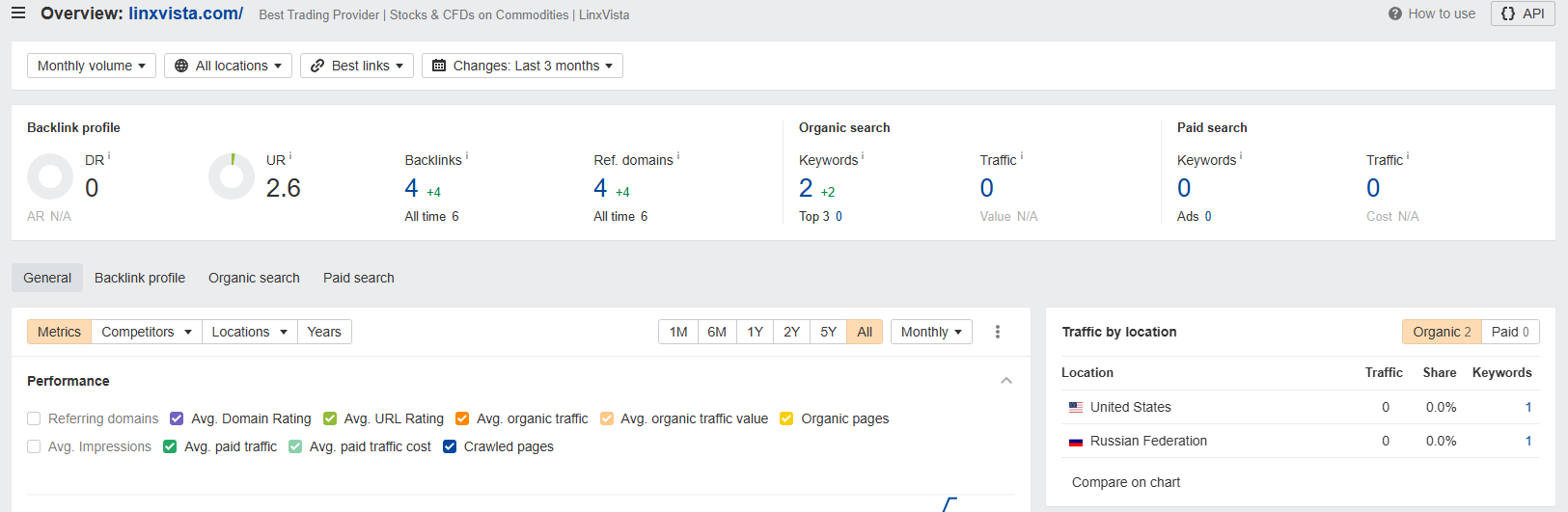Click the UR info icon

click(290, 155)
